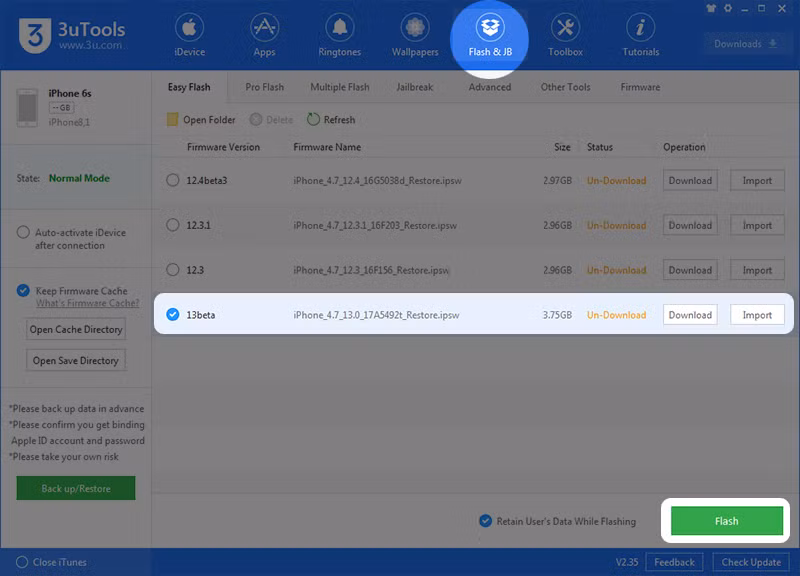Click the green Flash button
This screenshot has width=800, height=576.
tap(726, 521)
